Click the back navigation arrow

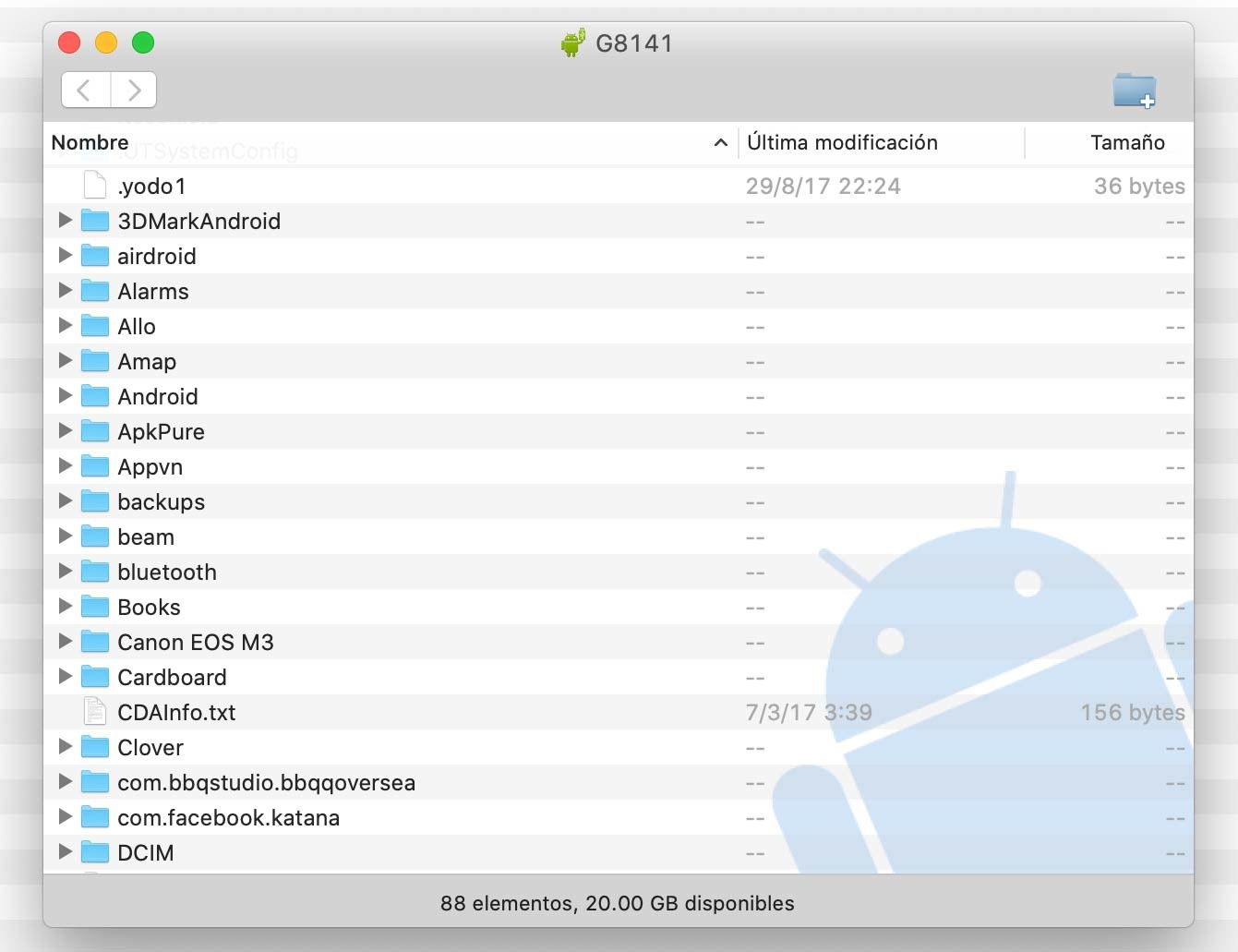(x=85, y=90)
